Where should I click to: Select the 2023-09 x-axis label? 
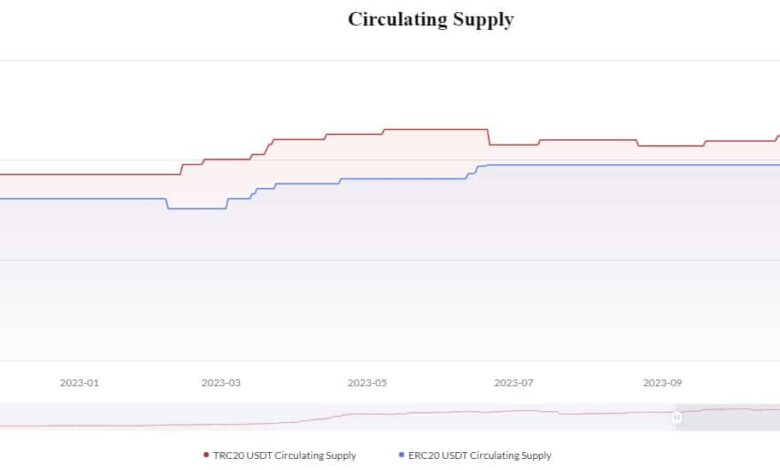pos(662,382)
